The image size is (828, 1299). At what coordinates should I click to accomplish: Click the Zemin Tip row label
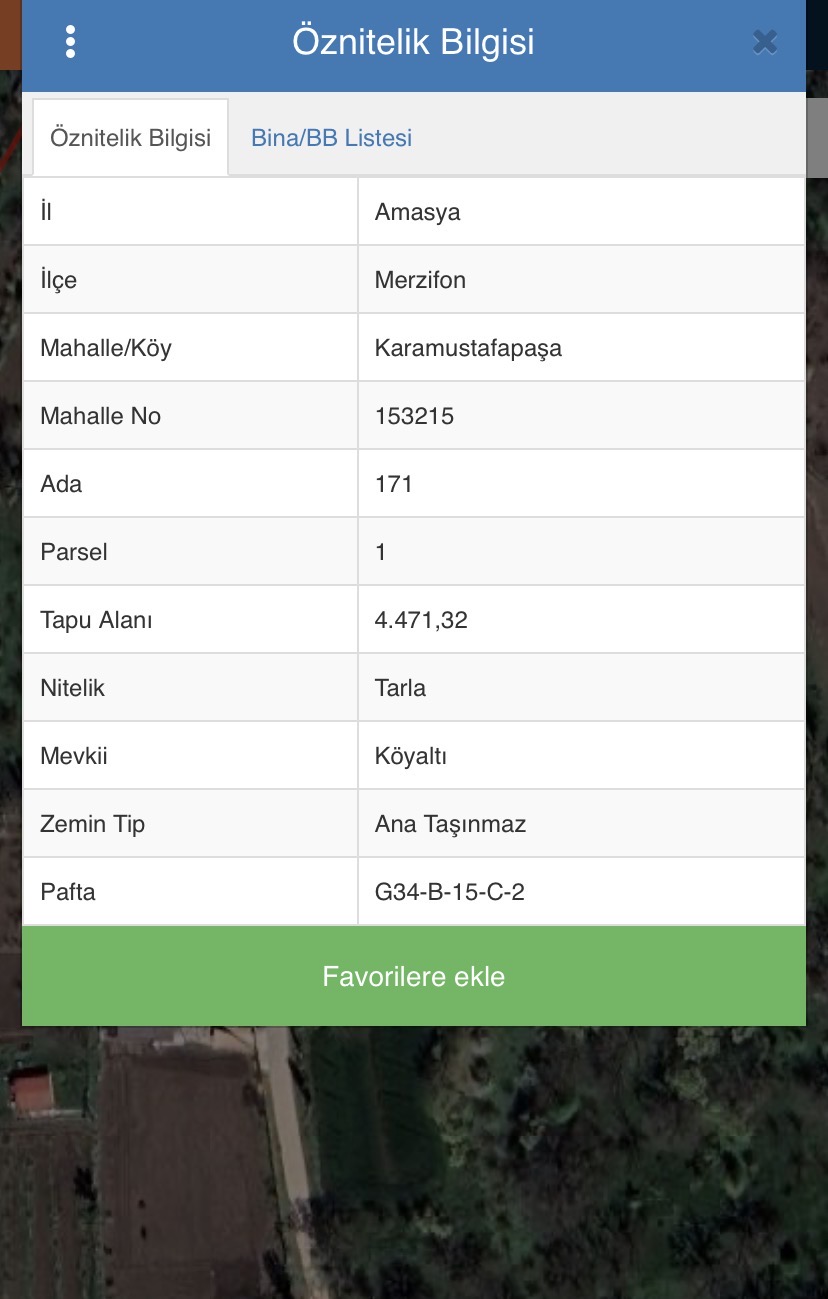click(93, 824)
